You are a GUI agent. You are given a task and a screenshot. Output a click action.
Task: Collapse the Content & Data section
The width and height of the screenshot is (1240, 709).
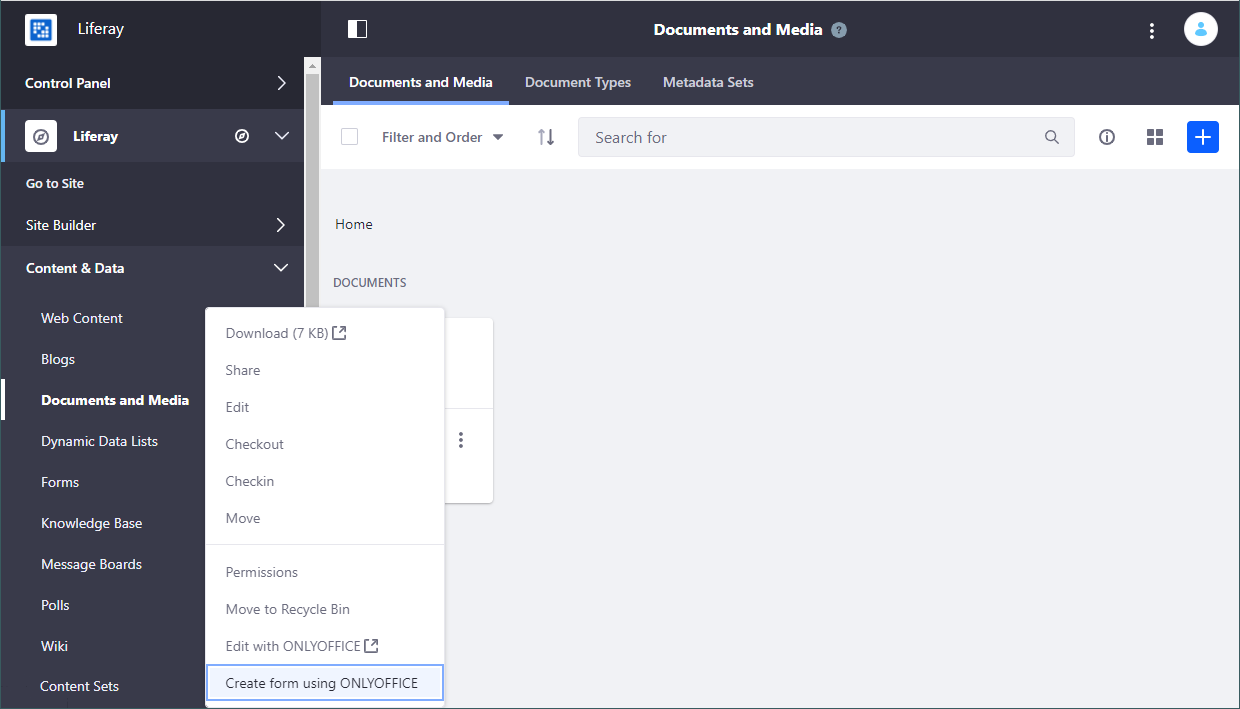coord(281,268)
